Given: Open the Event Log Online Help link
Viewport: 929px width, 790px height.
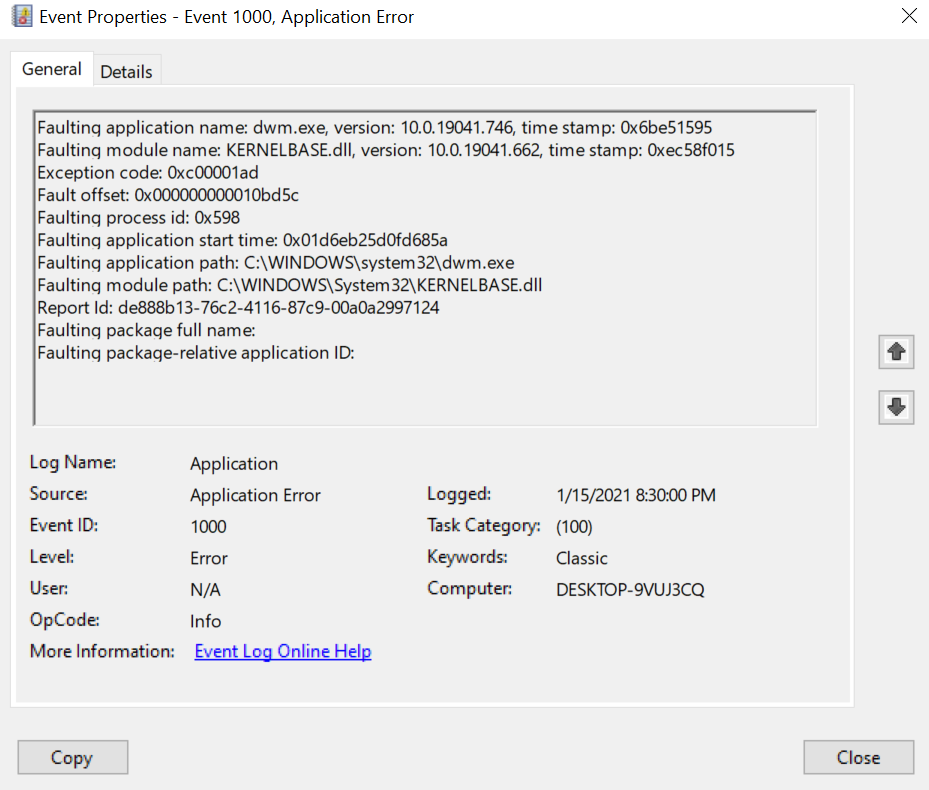Looking at the screenshot, I should pyautogui.click(x=282, y=651).
